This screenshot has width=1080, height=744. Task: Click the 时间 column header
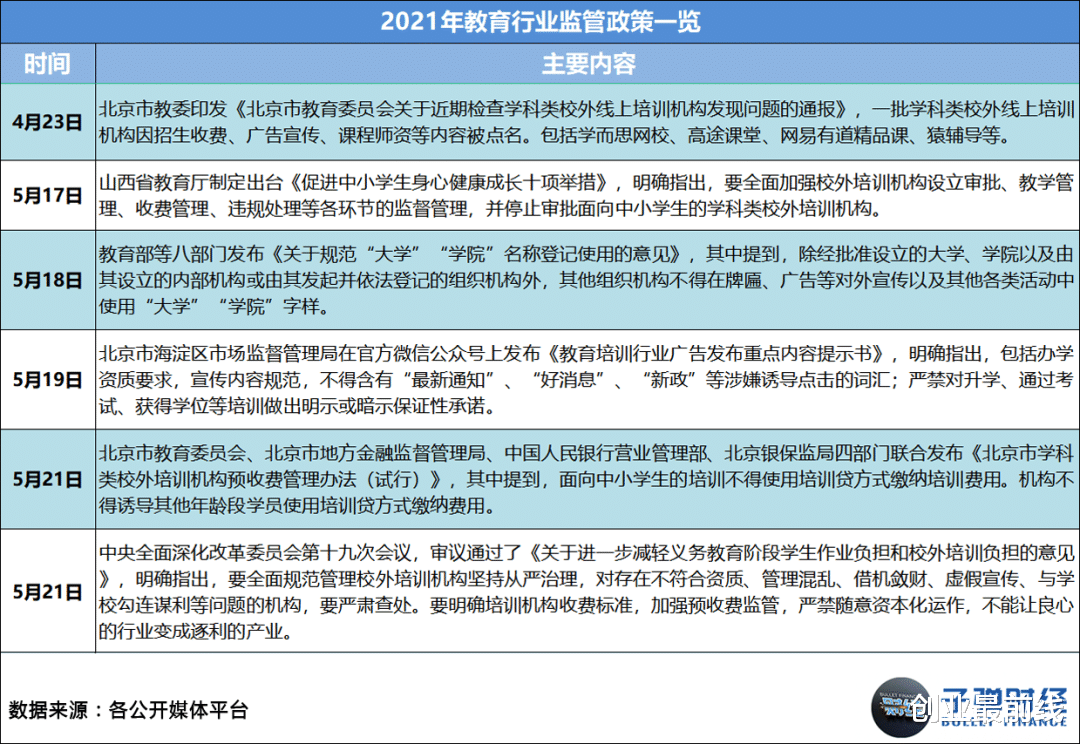click(49, 63)
